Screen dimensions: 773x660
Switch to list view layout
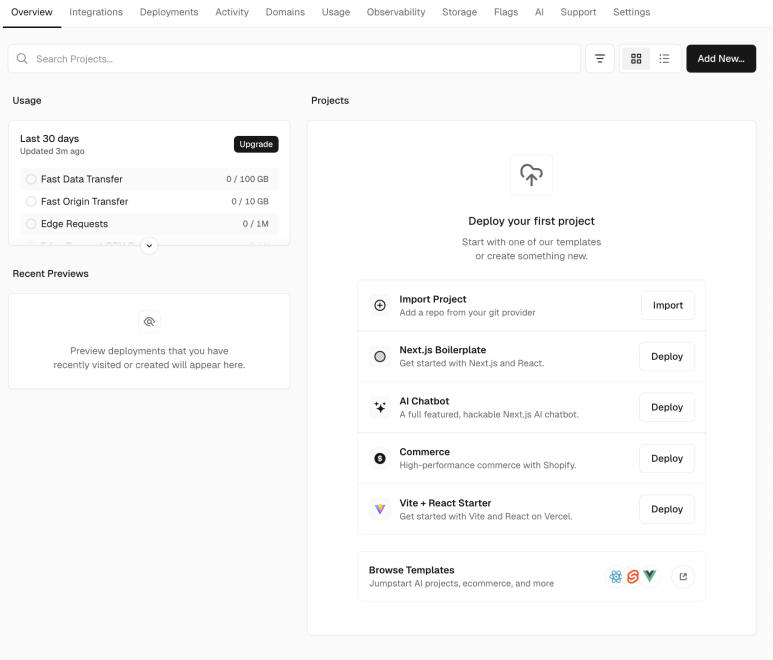664,59
